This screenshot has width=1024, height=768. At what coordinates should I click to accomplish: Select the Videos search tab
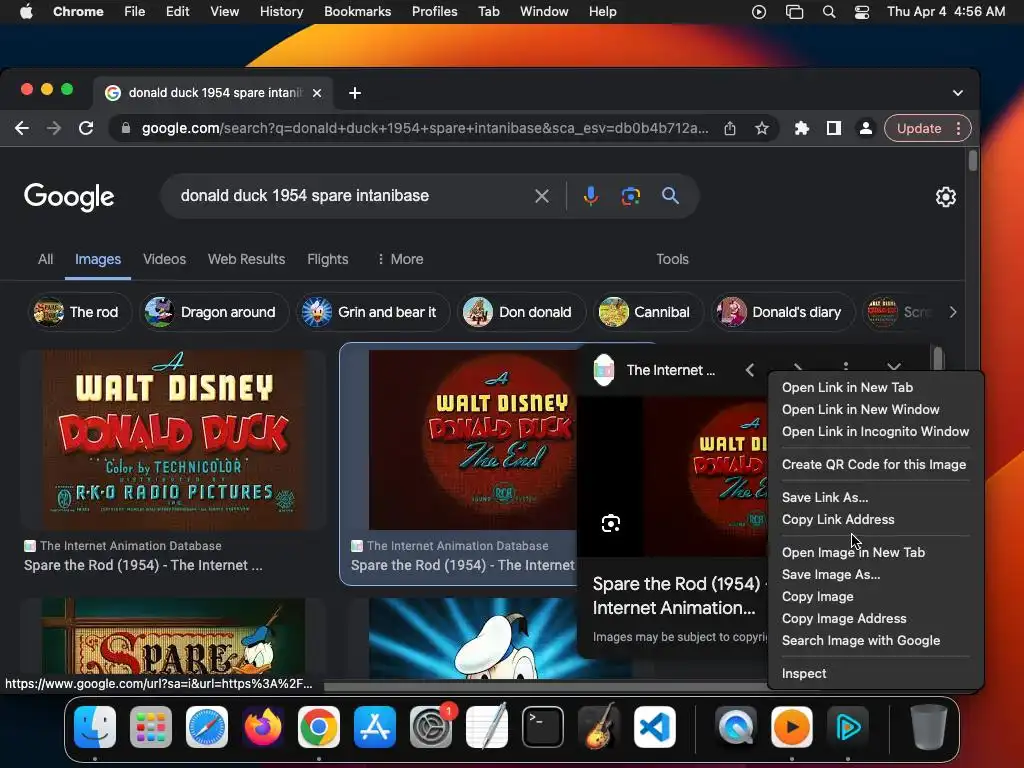coord(165,259)
